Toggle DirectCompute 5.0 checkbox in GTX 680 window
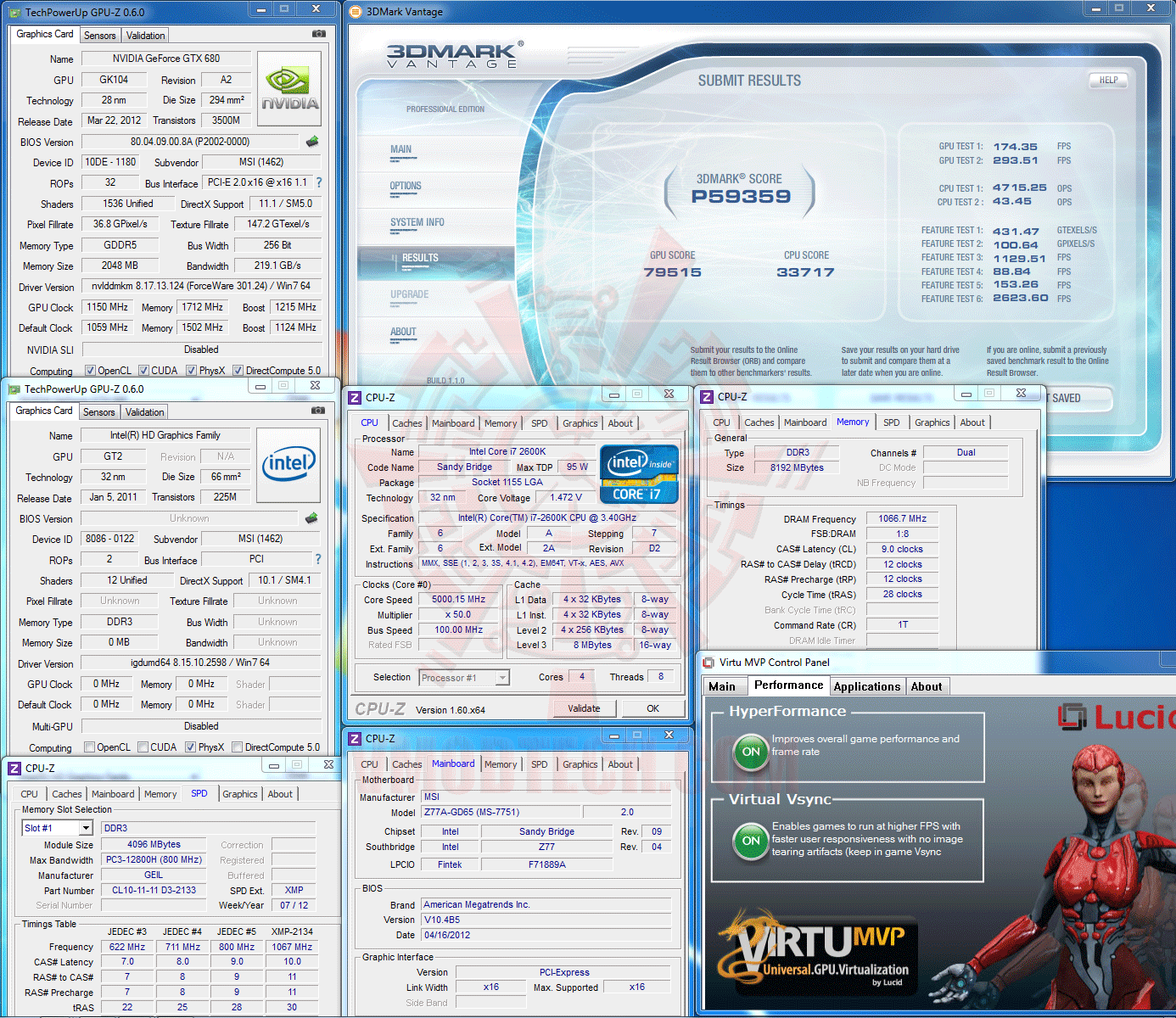 [x=238, y=371]
